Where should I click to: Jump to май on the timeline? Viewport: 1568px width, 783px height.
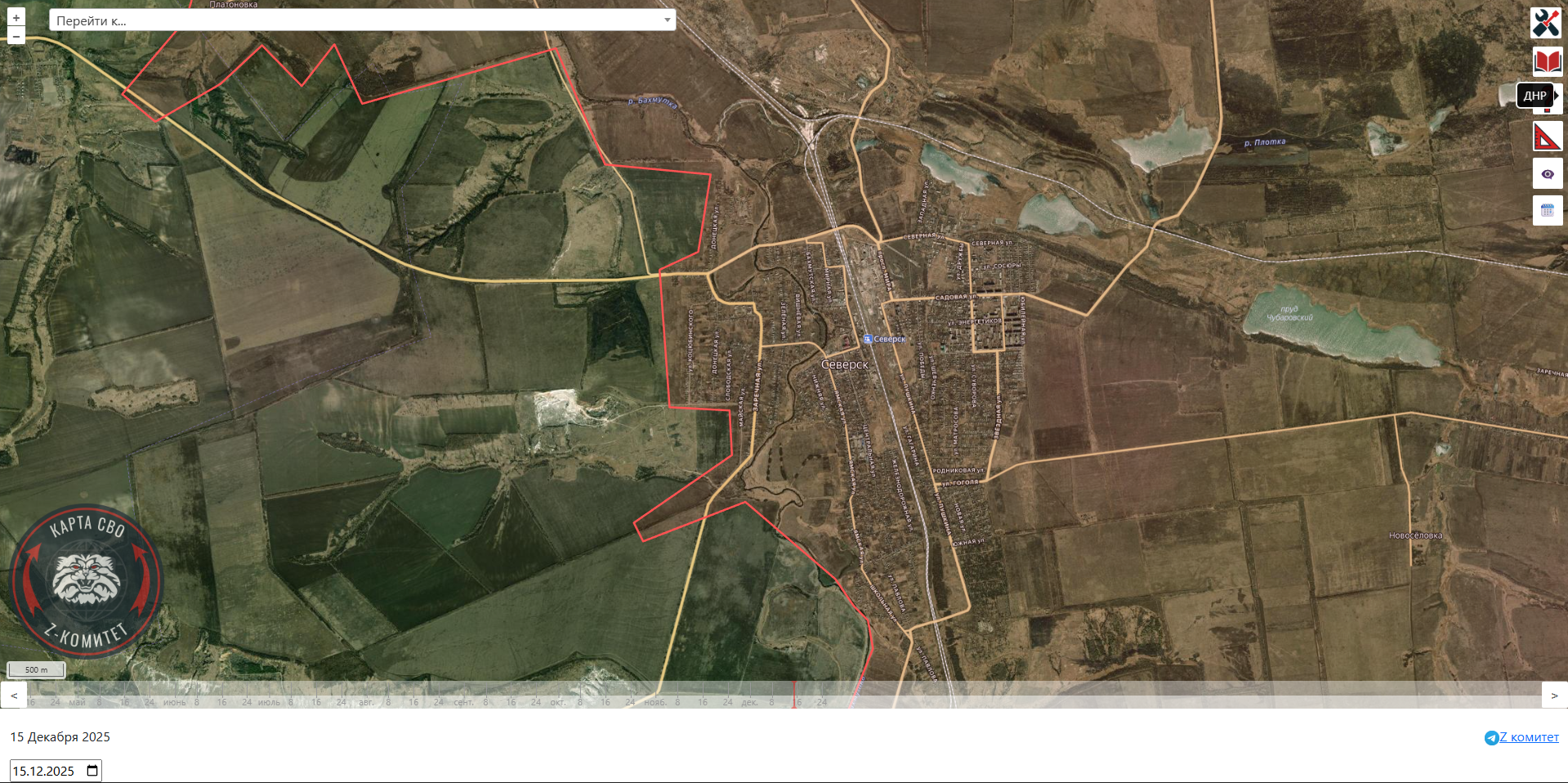[x=77, y=702]
